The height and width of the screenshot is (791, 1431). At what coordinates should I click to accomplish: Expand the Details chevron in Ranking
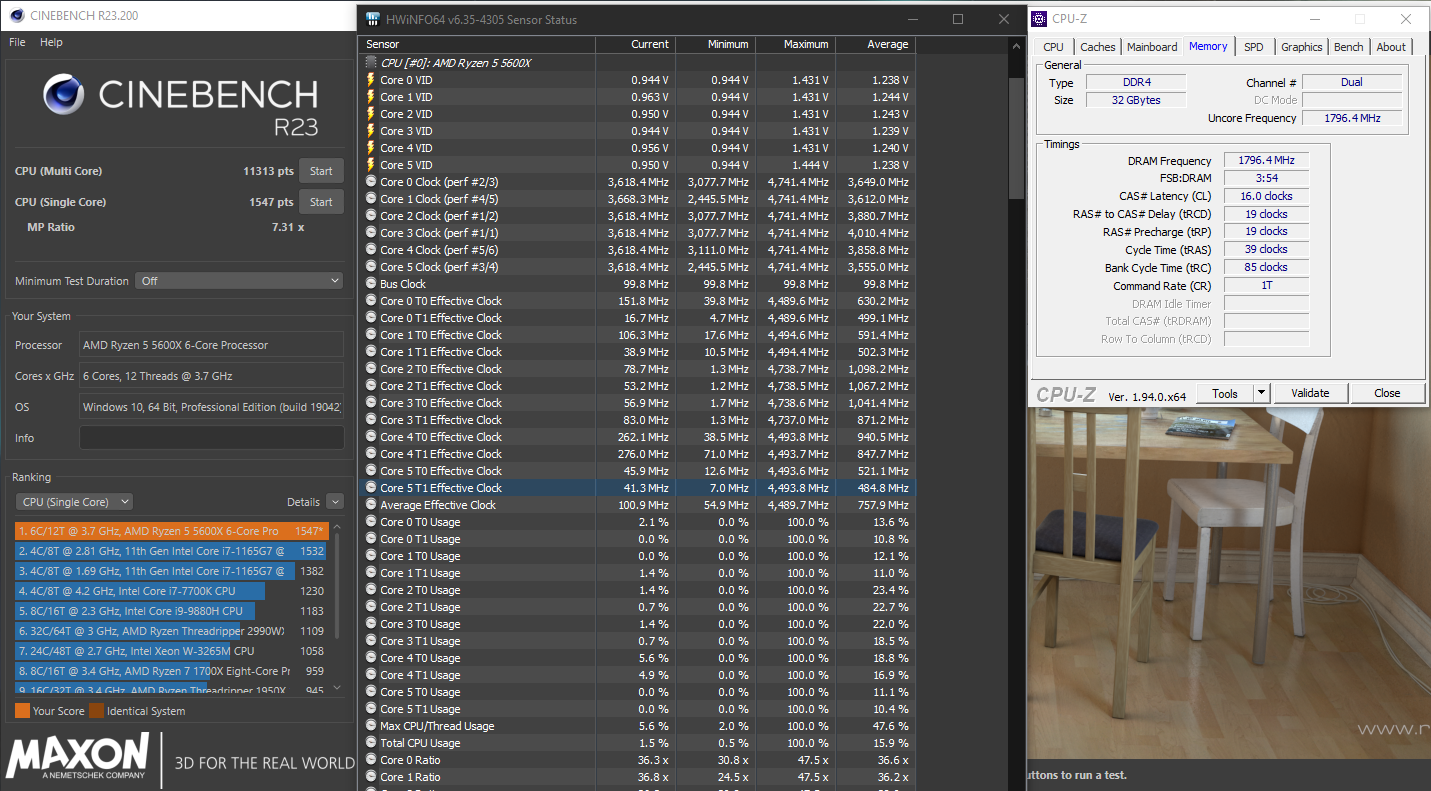pos(335,502)
